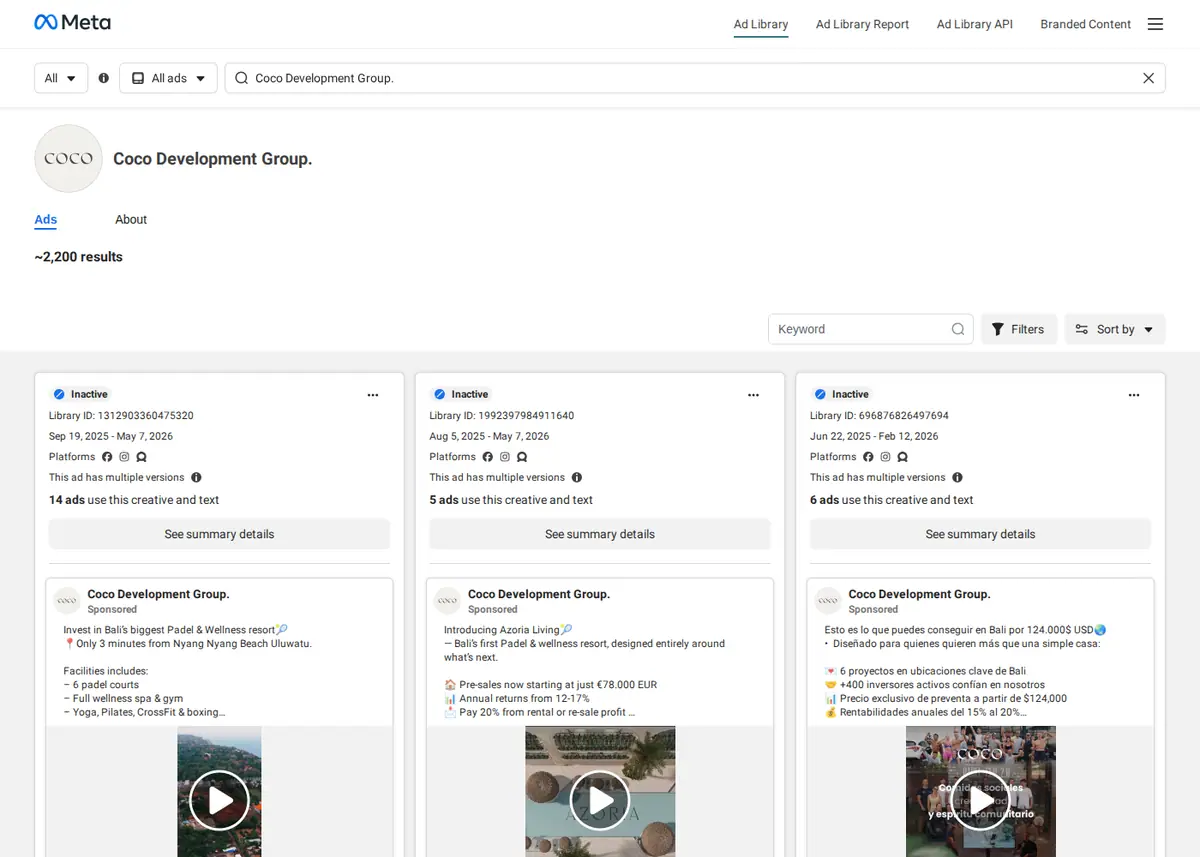This screenshot has width=1200, height=857.
Task: Click the keyword search magnifier icon
Action: click(958, 329)
